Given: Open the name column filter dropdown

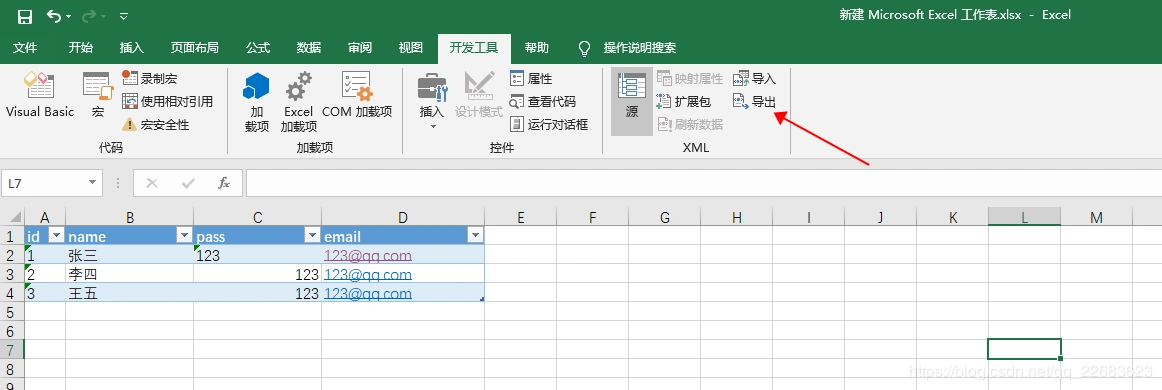Looking at the screenshot, I should coord(185,236).
